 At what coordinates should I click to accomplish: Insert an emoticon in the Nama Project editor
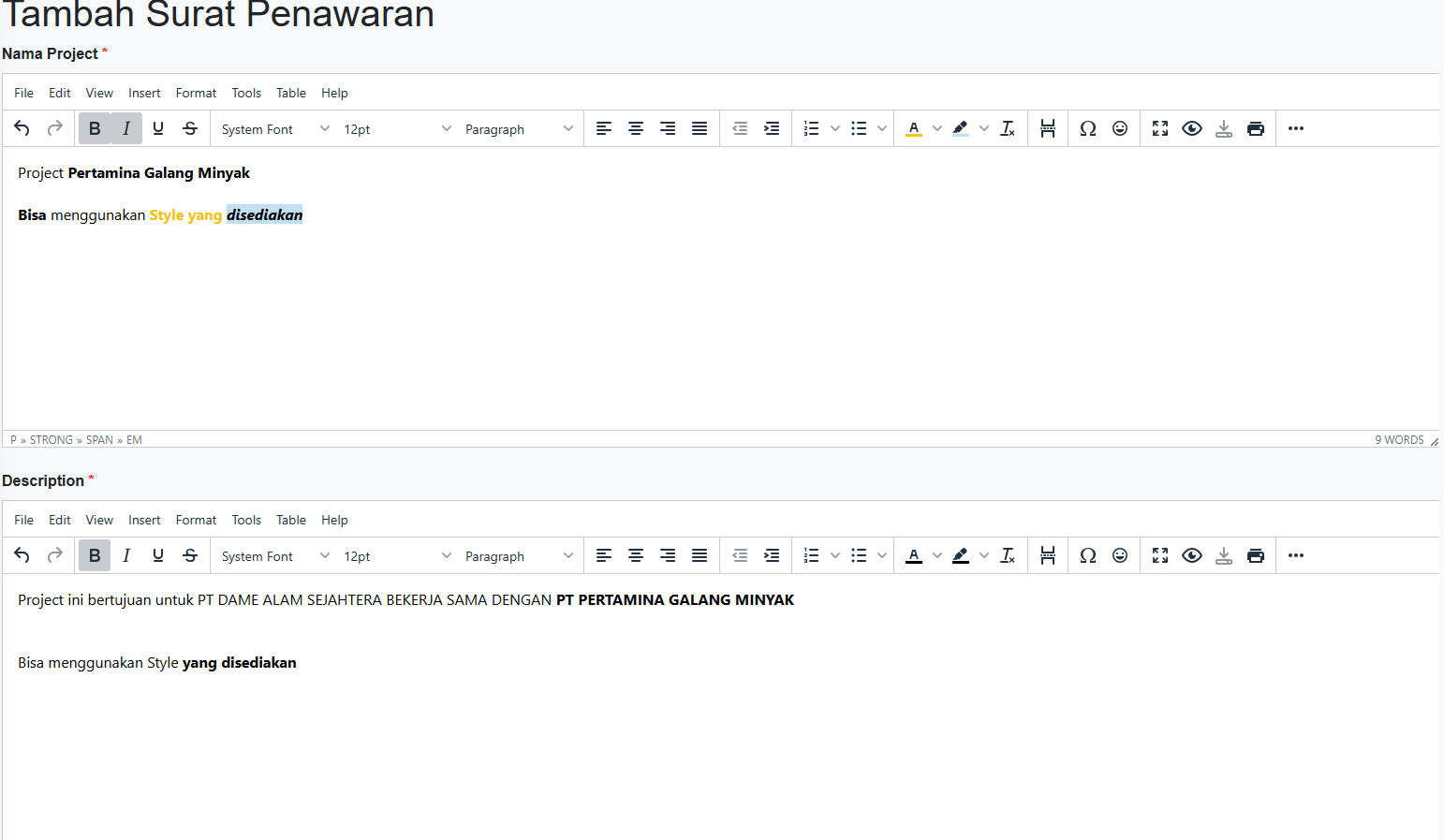click(1120, 128)
